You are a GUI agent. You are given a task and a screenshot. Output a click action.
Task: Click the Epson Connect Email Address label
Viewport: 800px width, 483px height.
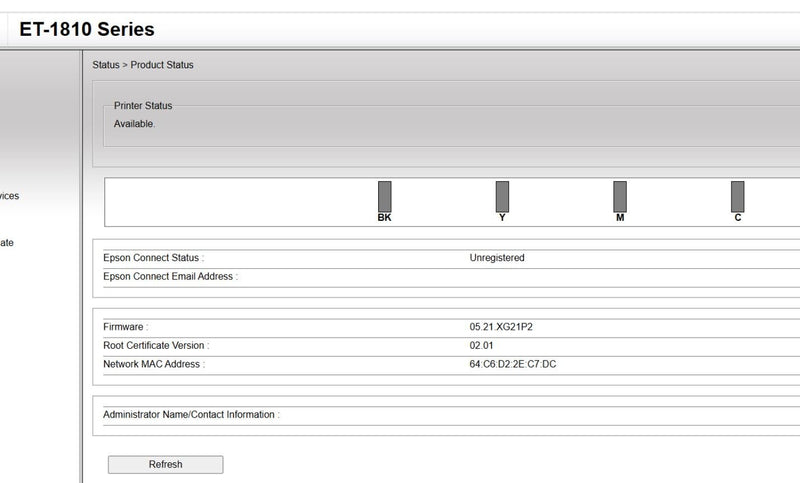pyautogui.click(x=170, y=276)
